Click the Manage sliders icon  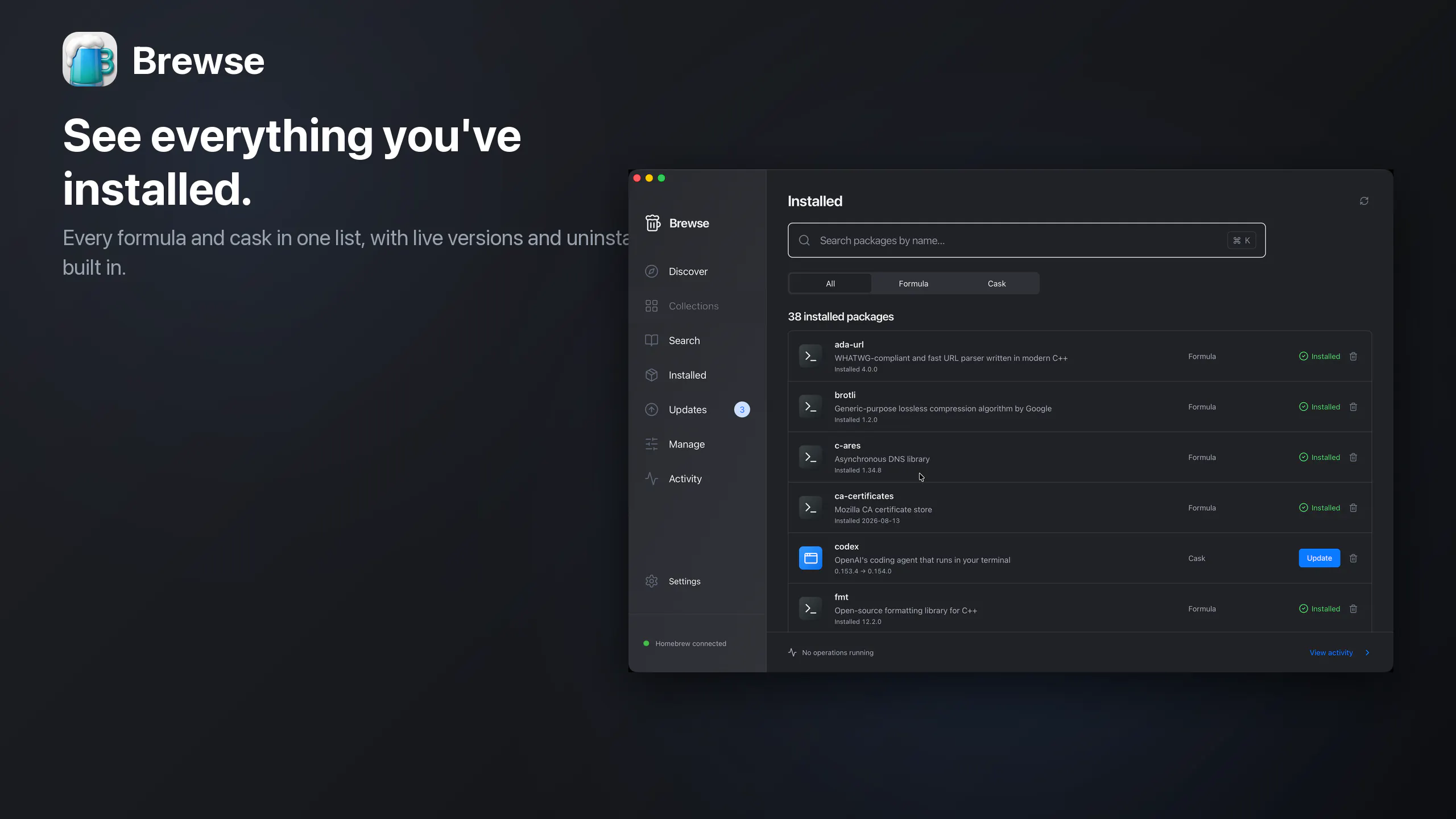click(x=652, y=444)
